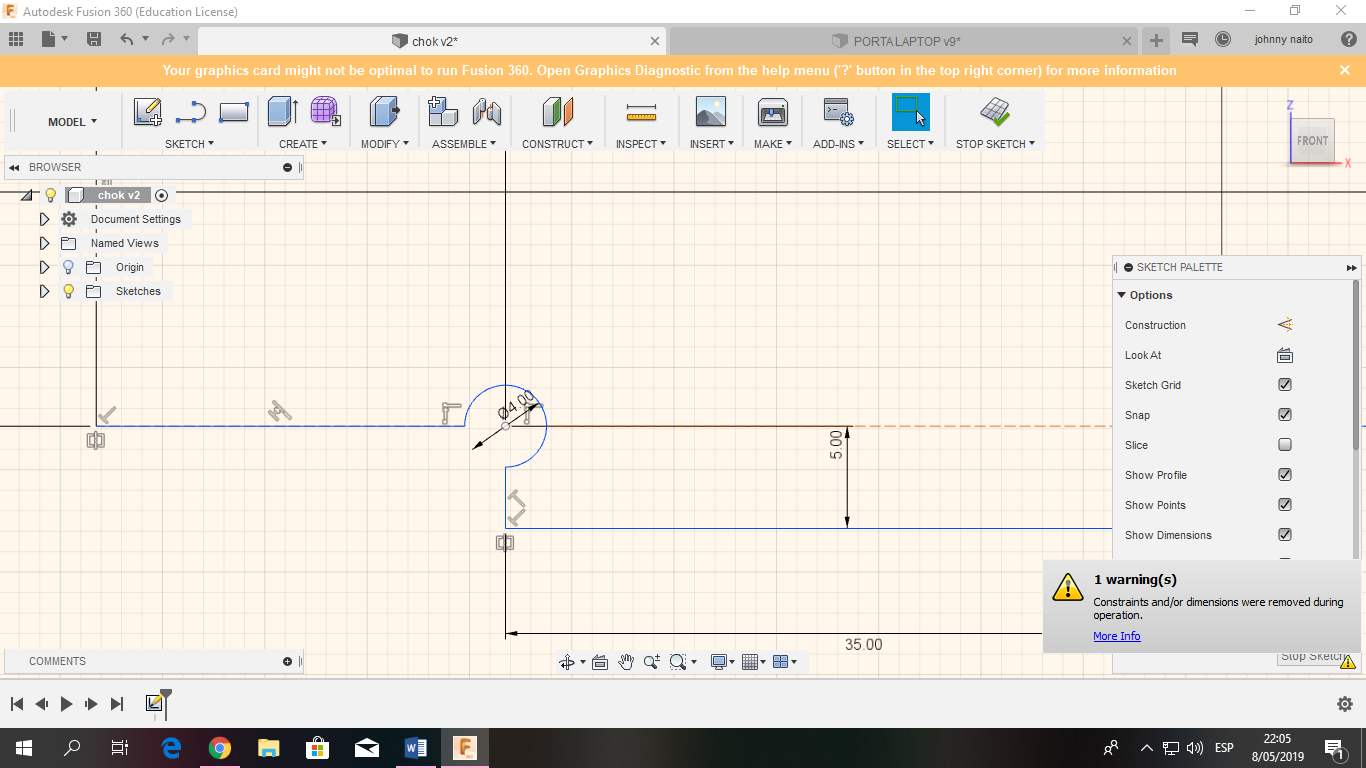Image resolution: width=1366 pixels, height=768 pixels.
Task: Toggle the Show Dimensions checkbox
Action: [x=1285, y=535]
